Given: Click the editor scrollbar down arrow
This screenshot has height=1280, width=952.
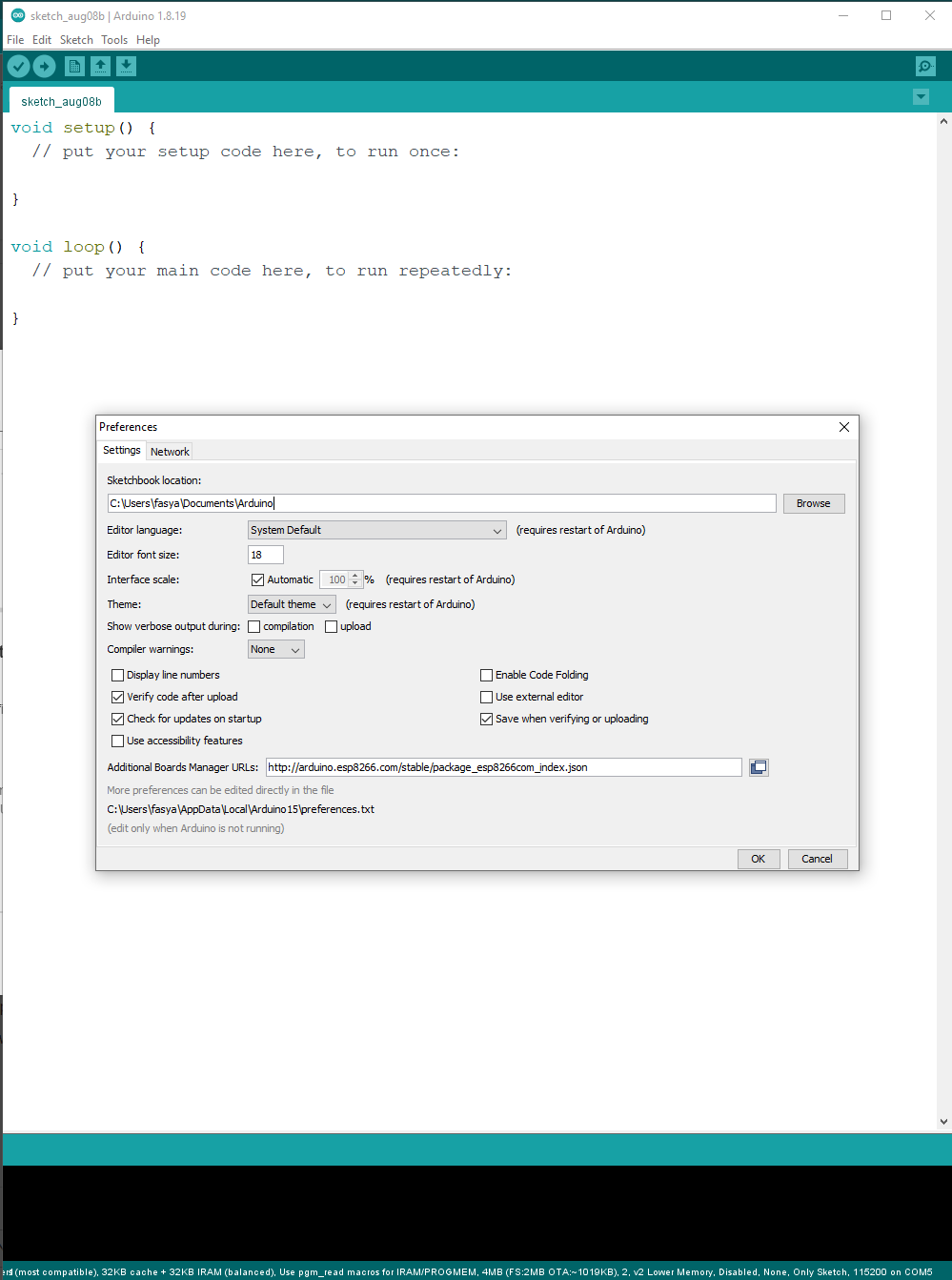Looking at the screenshot, I should click(944, 1122).
